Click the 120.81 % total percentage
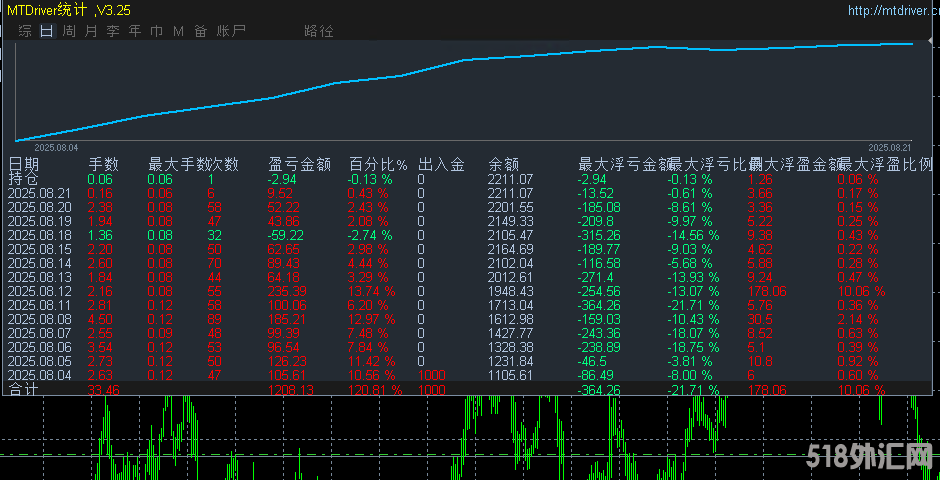 [375, 390]
